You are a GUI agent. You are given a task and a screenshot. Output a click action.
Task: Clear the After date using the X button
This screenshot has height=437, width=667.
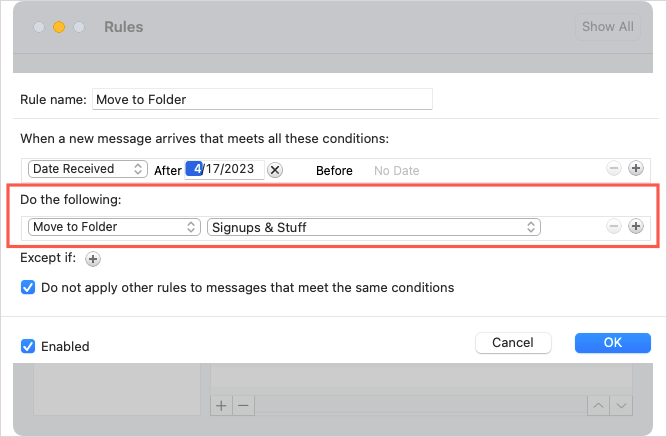point(275,170)
